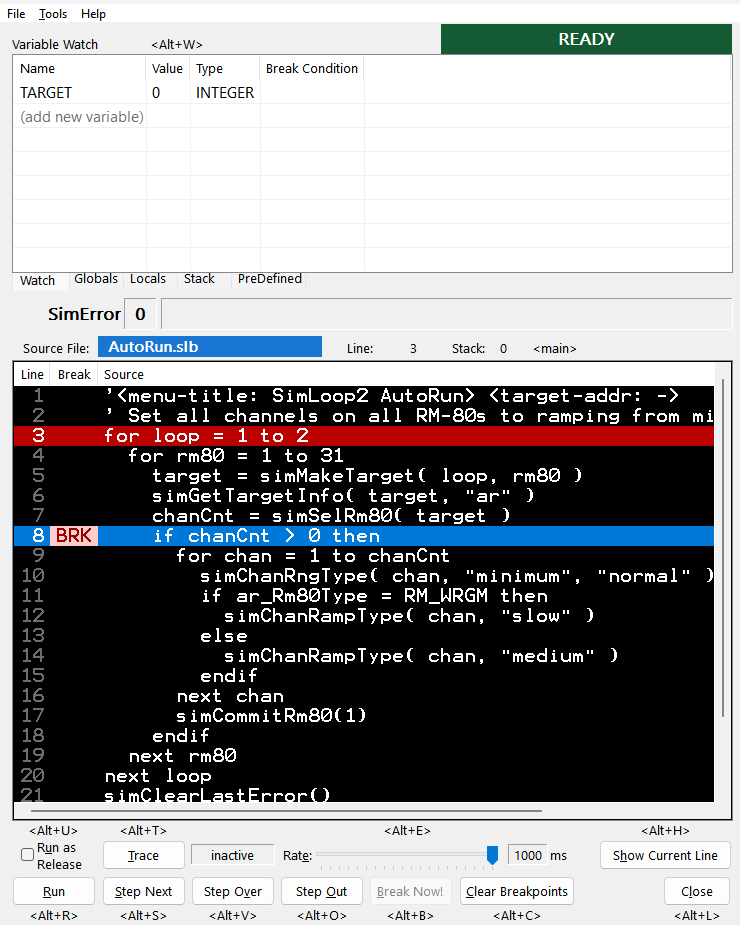Open the Help menu
The height and width of the screenshot is (925, 740).
(x=93, y=14)
